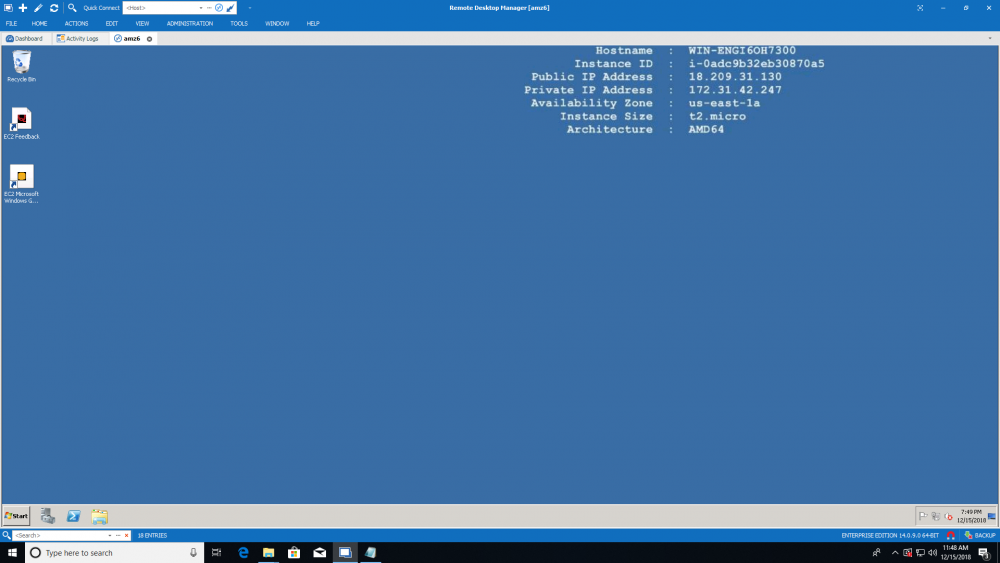Open the Recycle Bin on remote desktop
This screenshot has width=1000, height=563.
[21, 64]
